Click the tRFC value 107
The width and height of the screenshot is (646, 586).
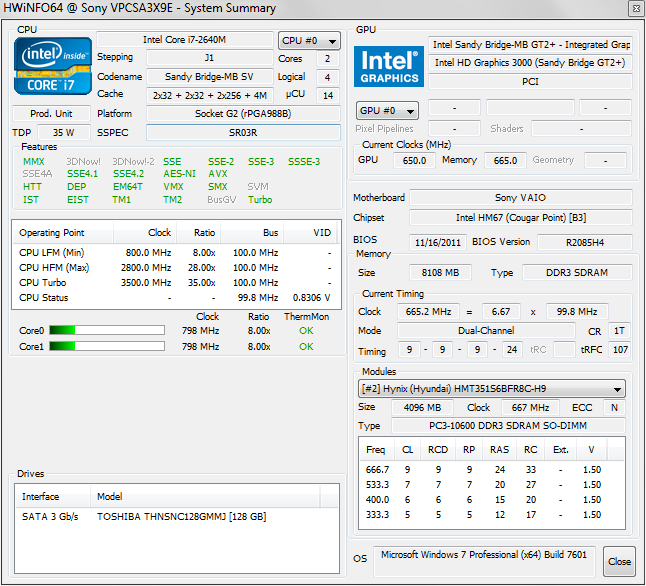[x=620, y=350]
